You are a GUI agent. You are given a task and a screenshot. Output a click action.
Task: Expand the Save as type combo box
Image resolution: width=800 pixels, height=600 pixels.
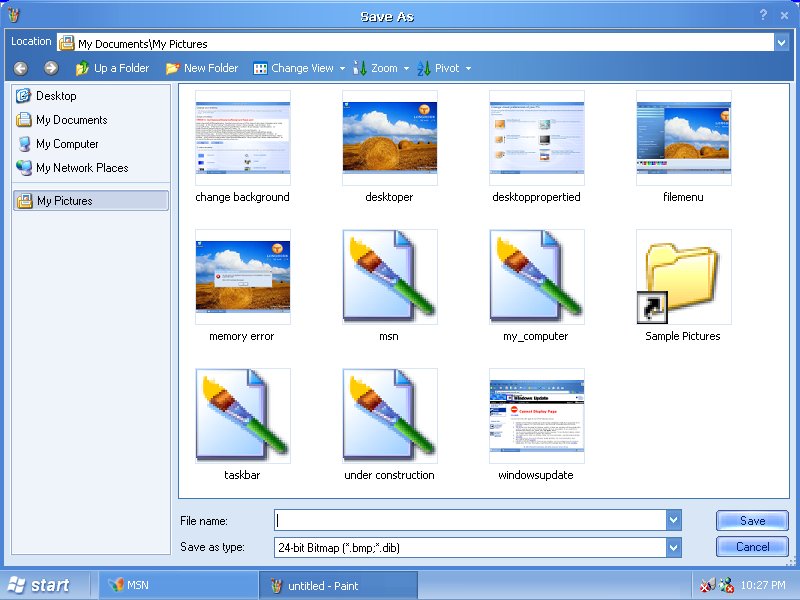click(674, 547)
